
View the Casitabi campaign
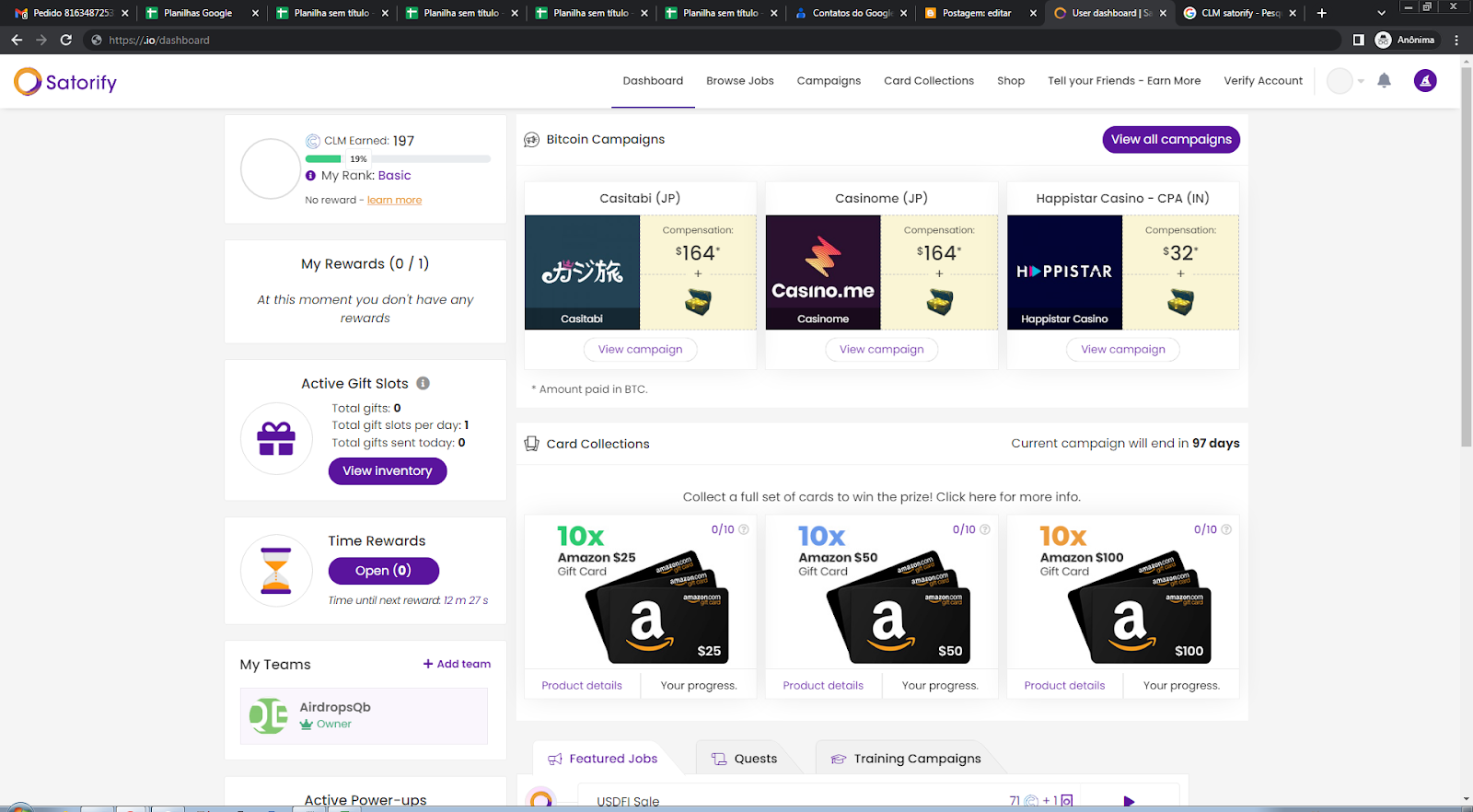tap(640, 350)
